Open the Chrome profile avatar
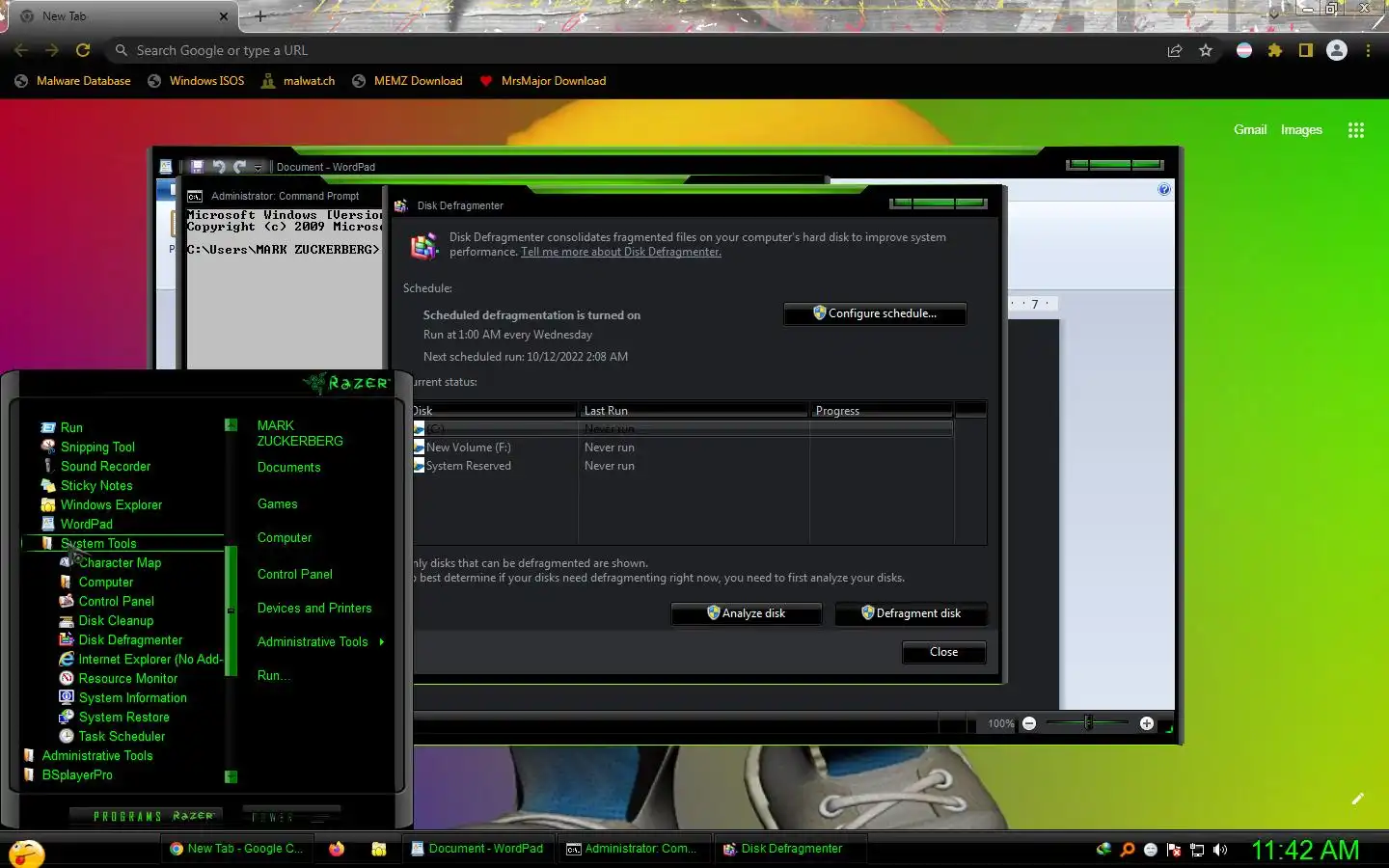This screenshot has height=868, width=1389. click(1337, 50)
